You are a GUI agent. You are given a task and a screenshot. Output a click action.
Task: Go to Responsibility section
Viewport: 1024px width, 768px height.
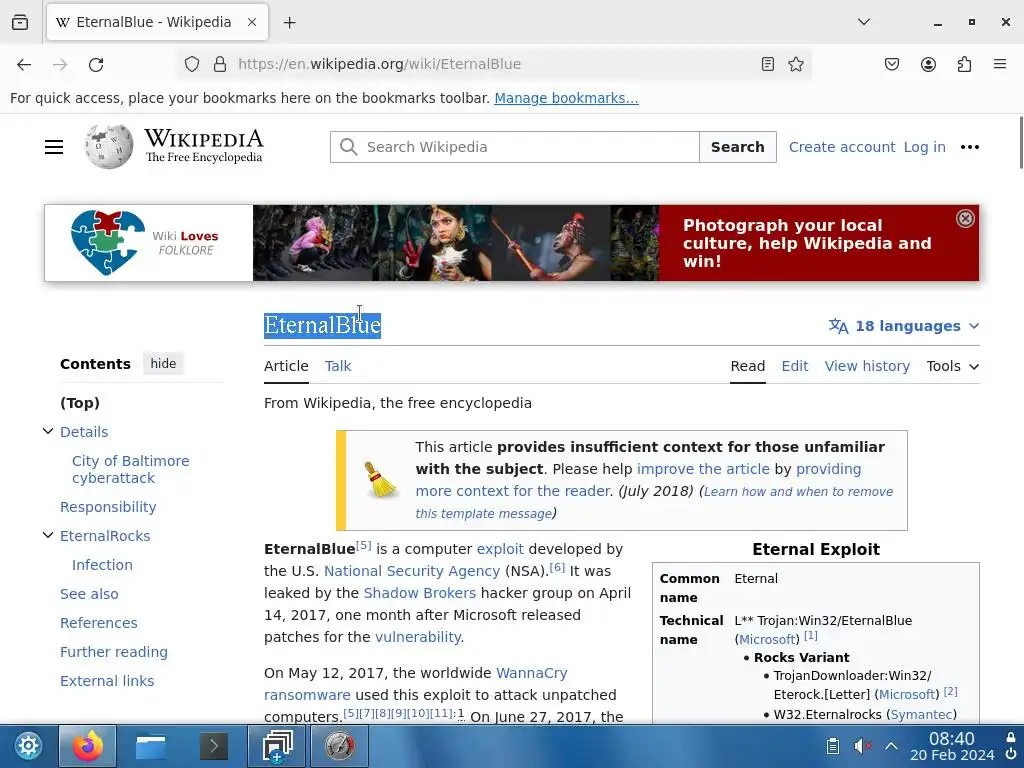[x=108, y=507]
